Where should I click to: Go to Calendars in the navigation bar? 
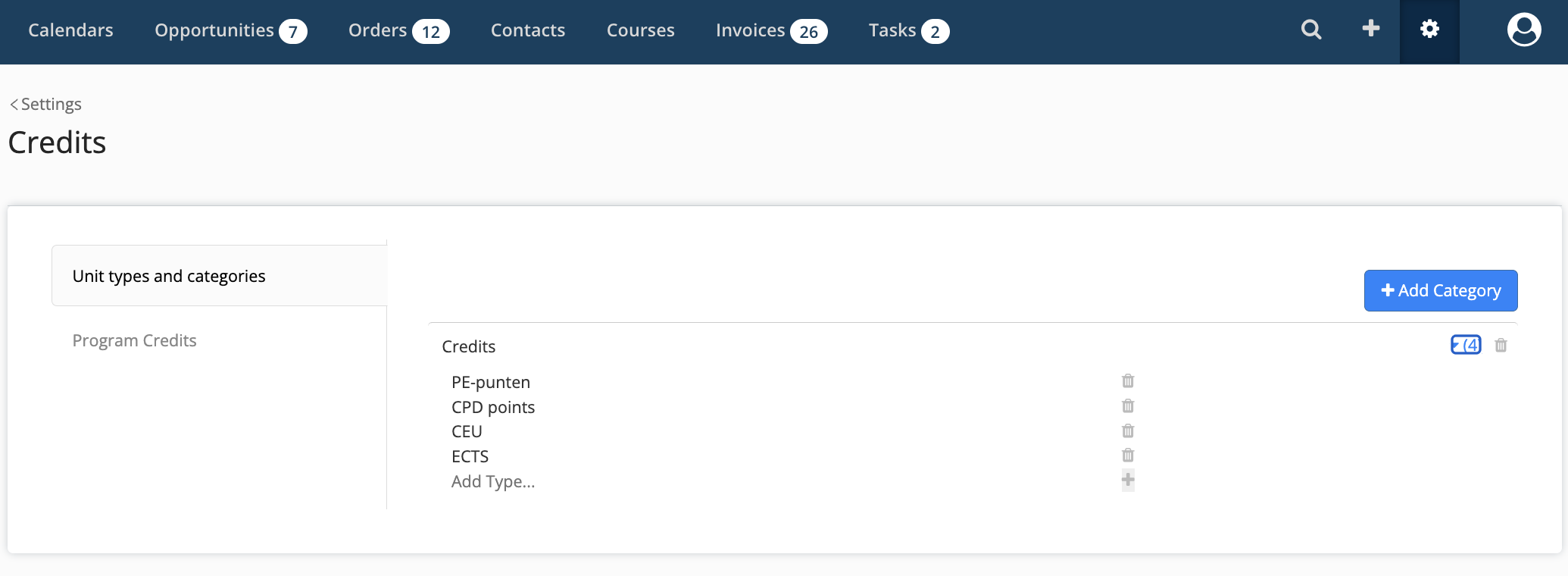pyautogui.click(x=70, y=30)
